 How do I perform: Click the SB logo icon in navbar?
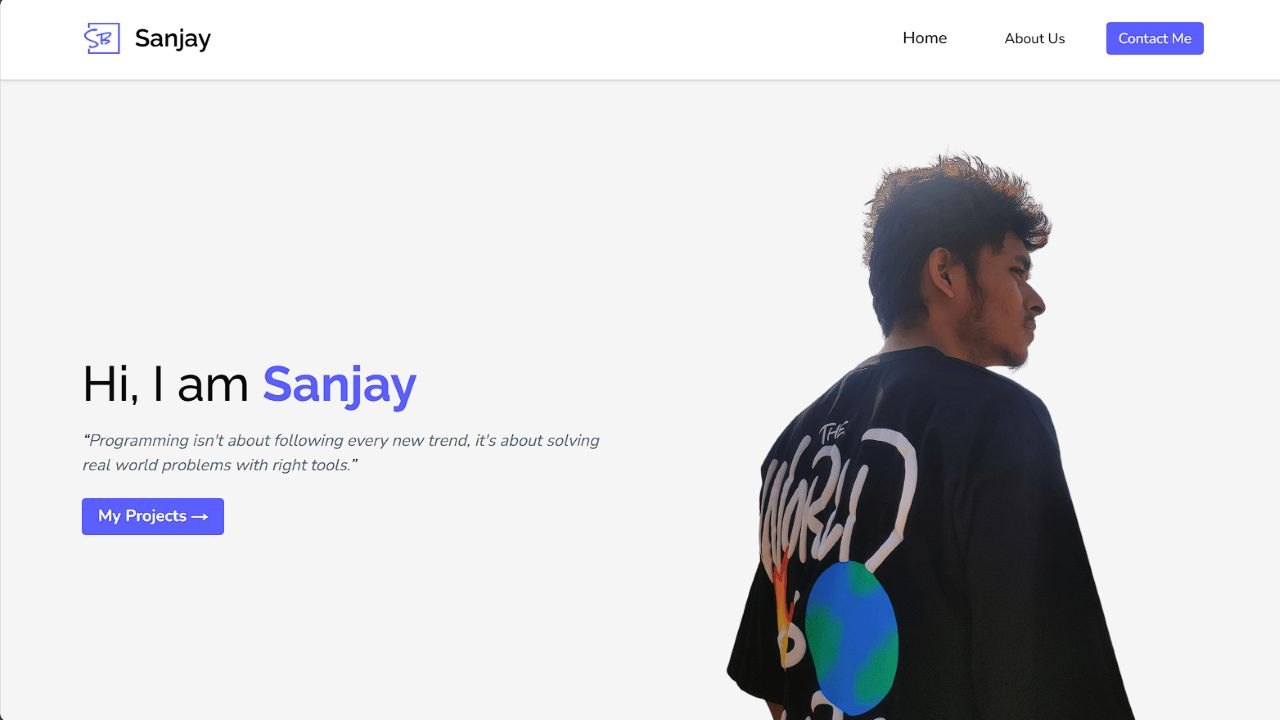[x=102, y=38]
